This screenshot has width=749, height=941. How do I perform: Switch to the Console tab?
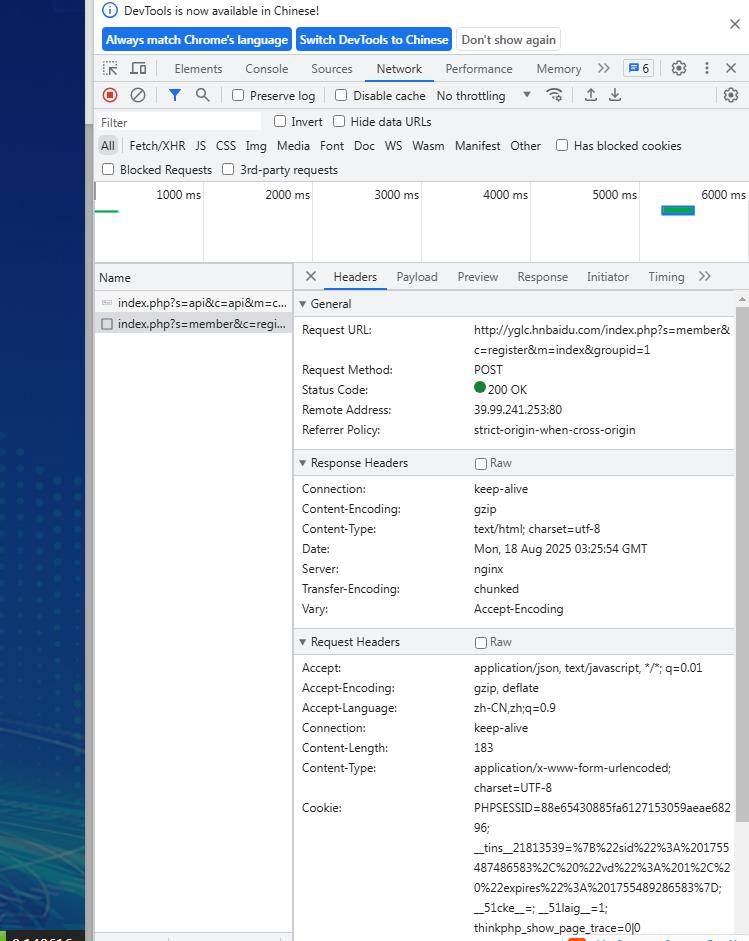[x=266, y=69]
